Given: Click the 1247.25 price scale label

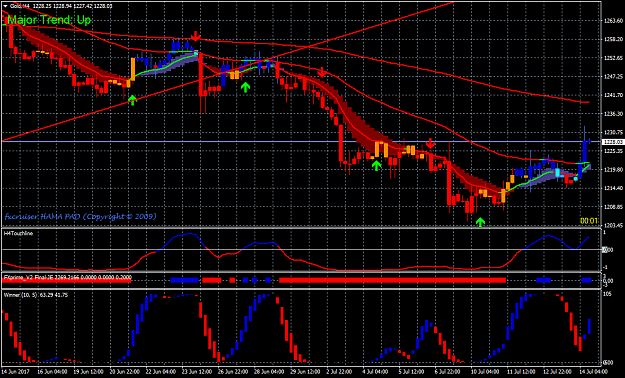Looking at the screenshot, I should pyautogui.click(x=613, y=77).
